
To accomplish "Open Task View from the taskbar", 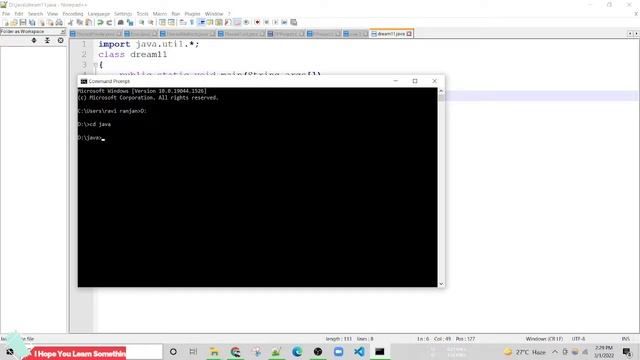I will 193,352.
